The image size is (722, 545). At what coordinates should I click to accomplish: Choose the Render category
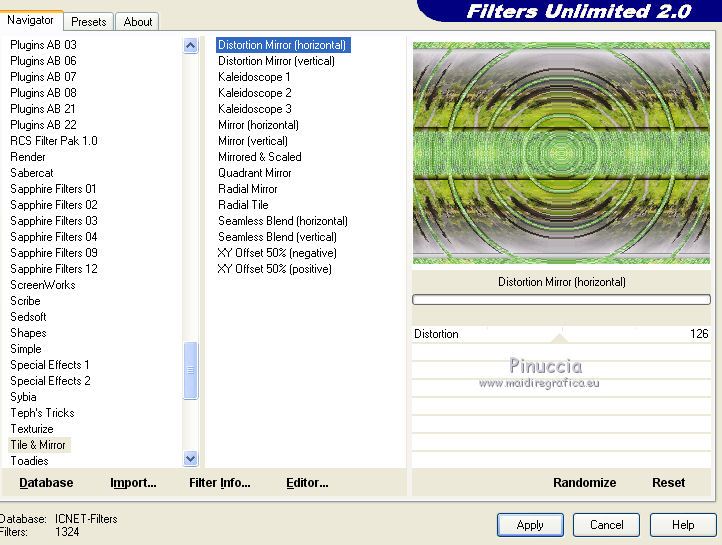coord(28,157)
